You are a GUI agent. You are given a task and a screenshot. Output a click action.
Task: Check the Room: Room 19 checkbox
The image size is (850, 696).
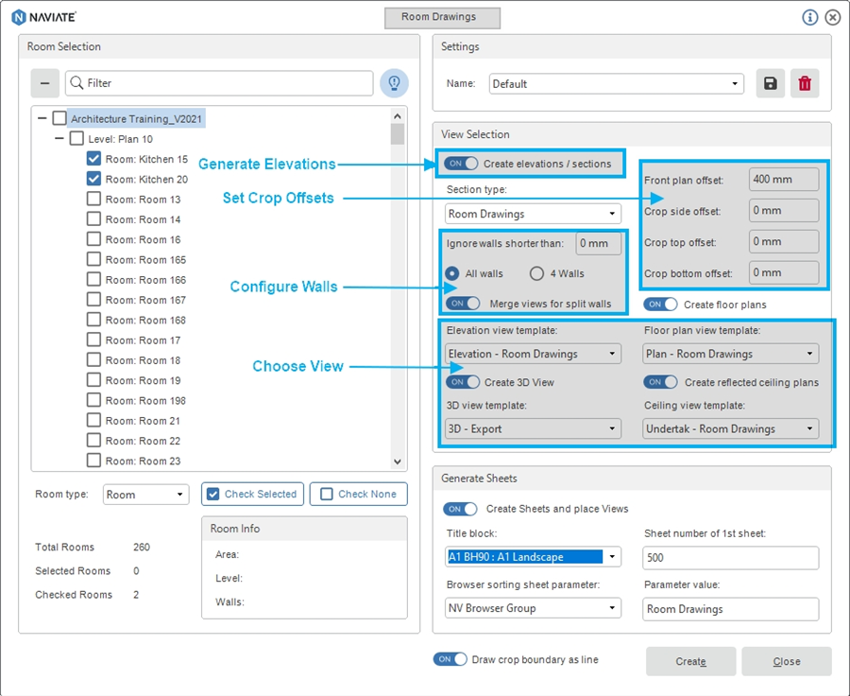94,379
